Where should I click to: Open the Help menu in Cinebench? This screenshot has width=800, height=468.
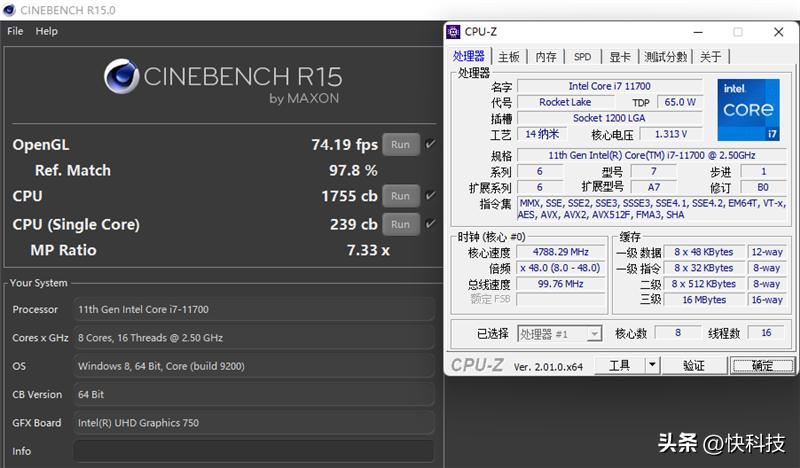click(x=46, y=31)
